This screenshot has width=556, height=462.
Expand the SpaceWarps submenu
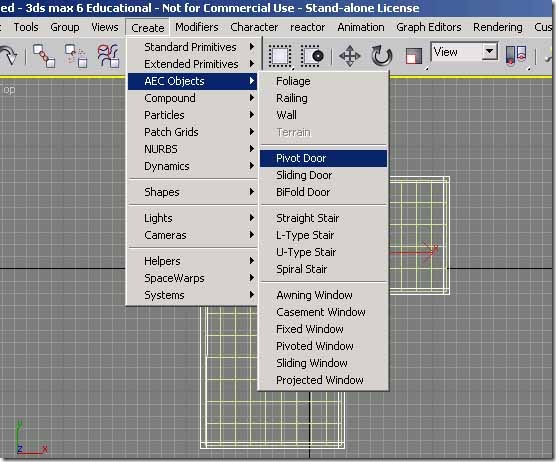[192, 278]
